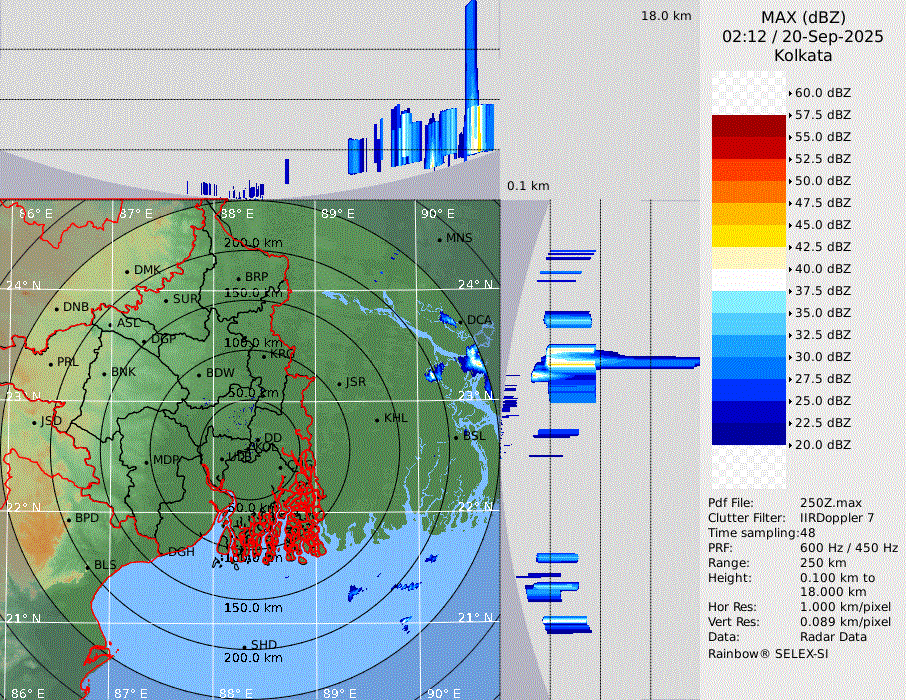This screenshot has height=700, width=906.
Task: Select the KHL station marker
Action: (377, 419)
